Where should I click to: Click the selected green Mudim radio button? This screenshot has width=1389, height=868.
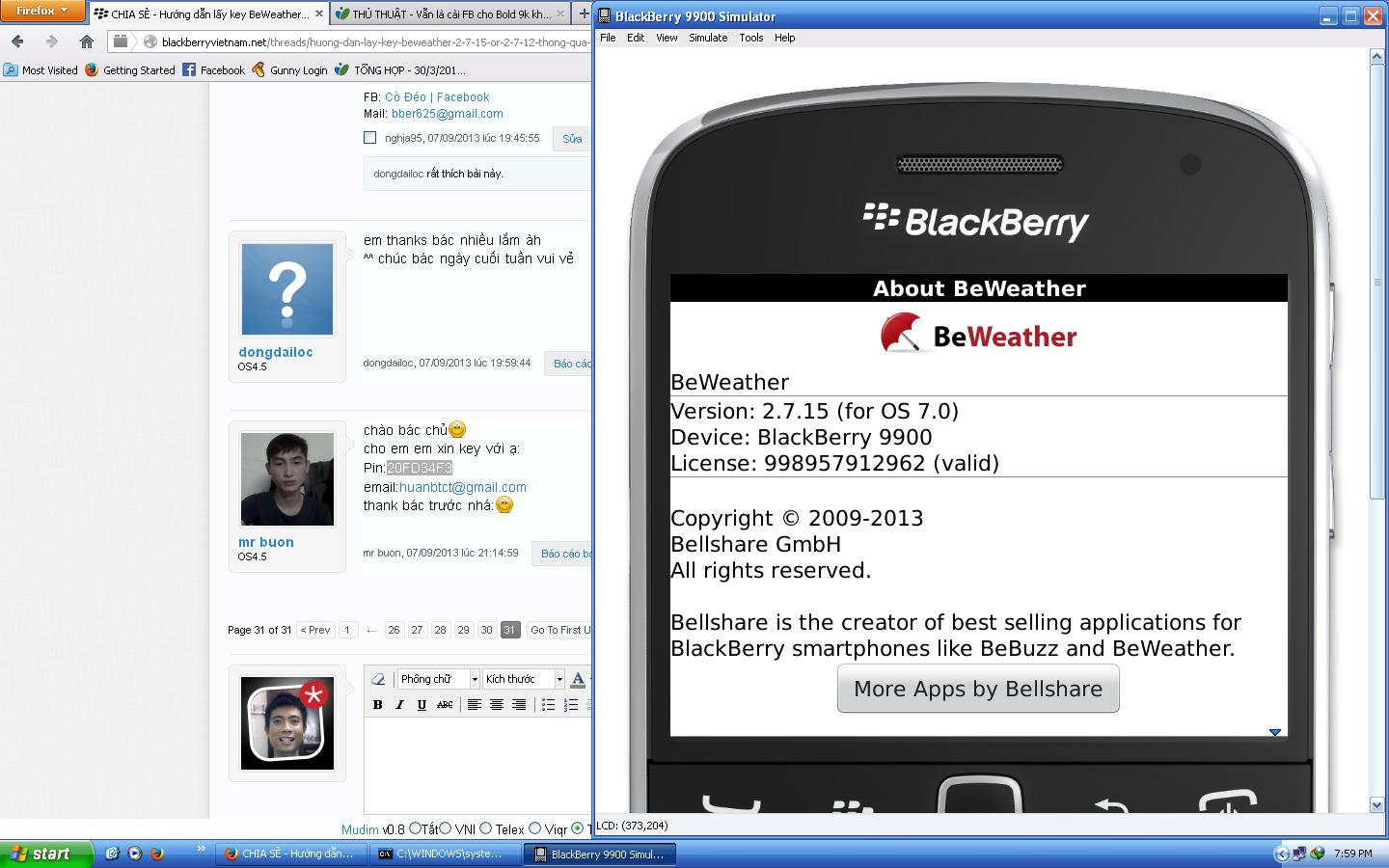577,827
